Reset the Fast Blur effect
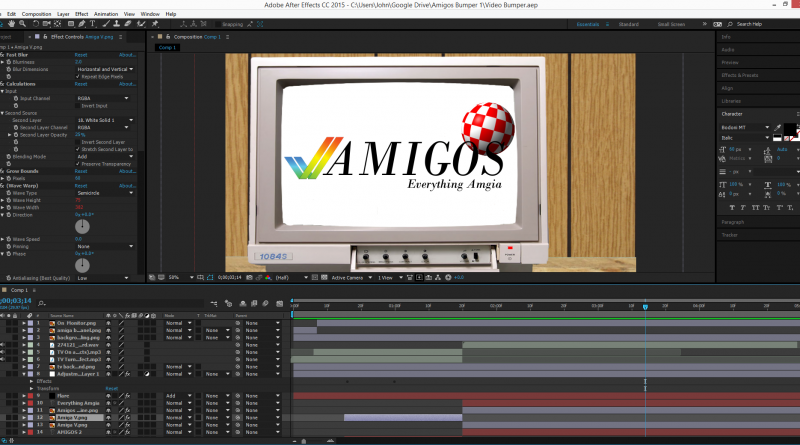Screen dimensions: 800x445 click(81, 55)
